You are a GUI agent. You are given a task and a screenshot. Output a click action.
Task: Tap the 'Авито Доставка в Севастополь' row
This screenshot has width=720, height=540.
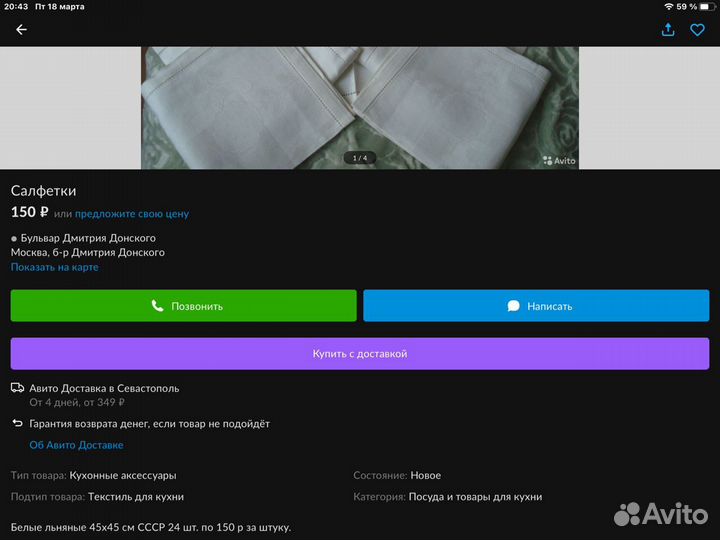[x=104, y=388]
